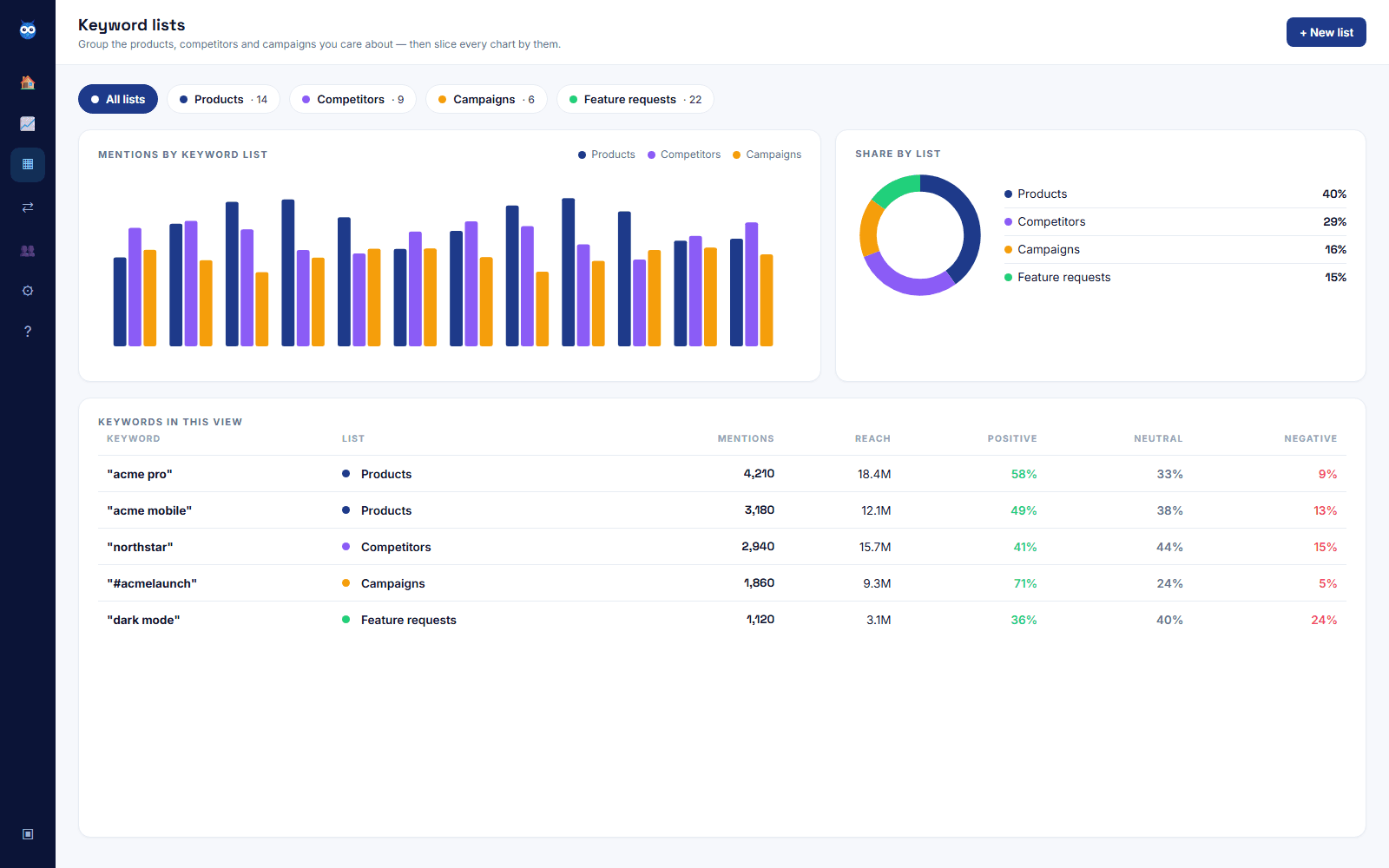The height and width of the screenshot is (868, 1389).
Task: Sort by the POSITIVE column header
Action: (1012, 438)
